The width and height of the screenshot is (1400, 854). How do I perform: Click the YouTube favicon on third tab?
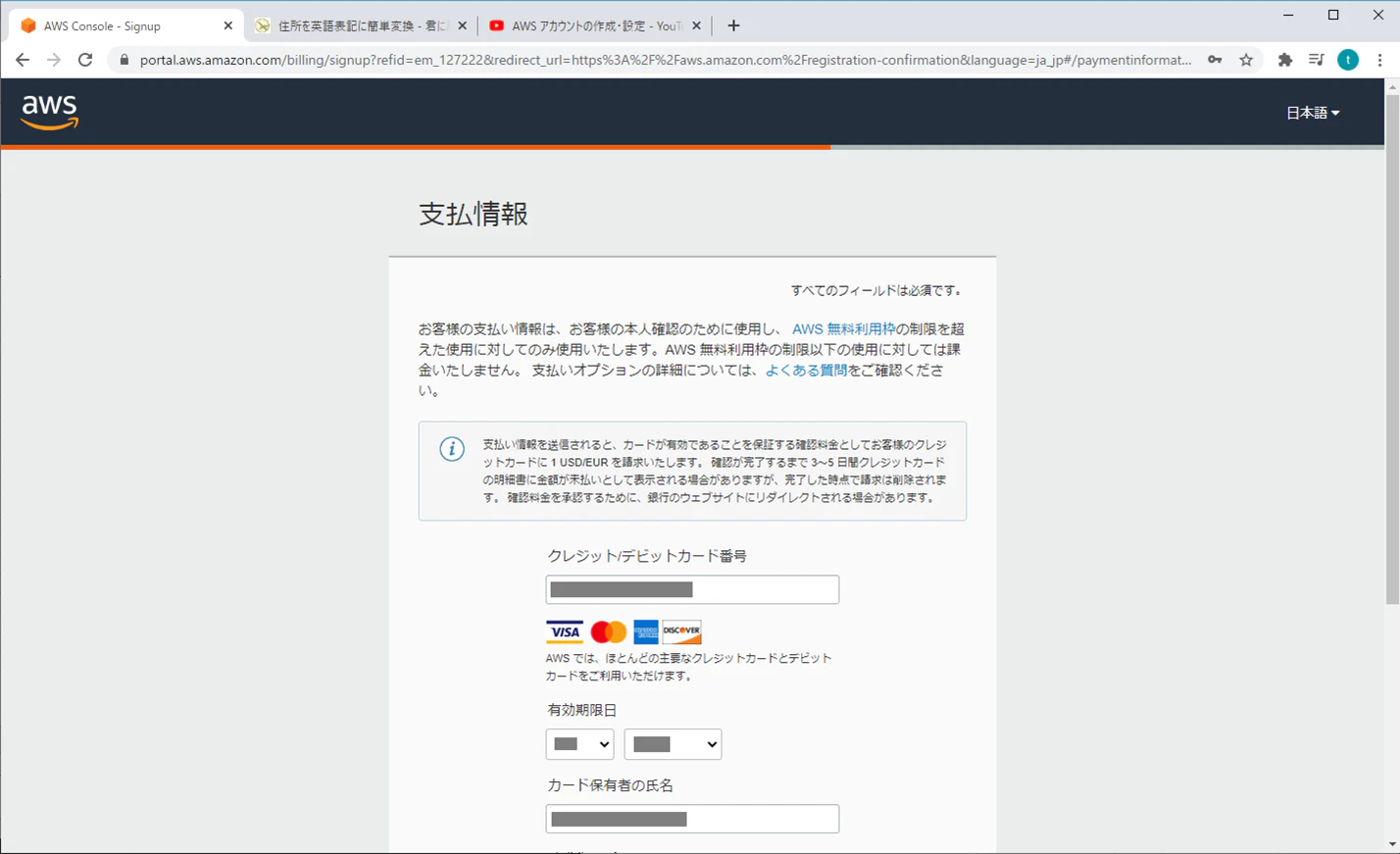496,25
